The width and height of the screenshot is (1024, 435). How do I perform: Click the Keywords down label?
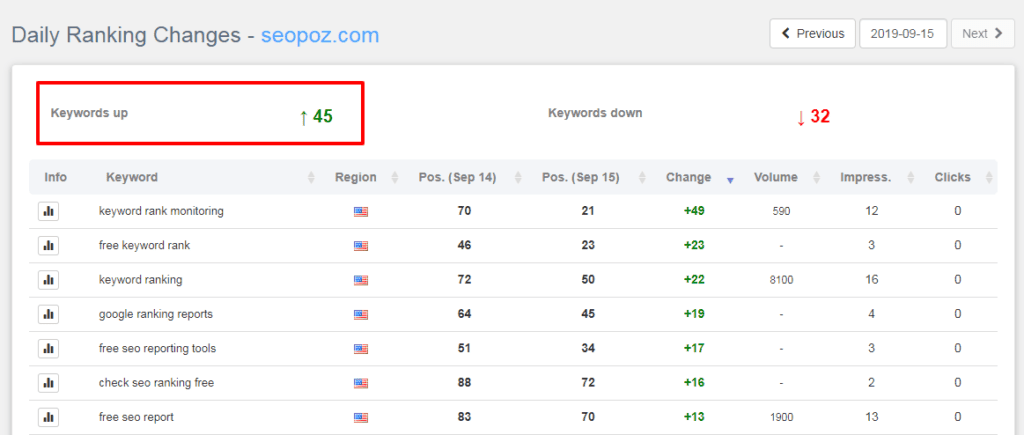point(595,113)
